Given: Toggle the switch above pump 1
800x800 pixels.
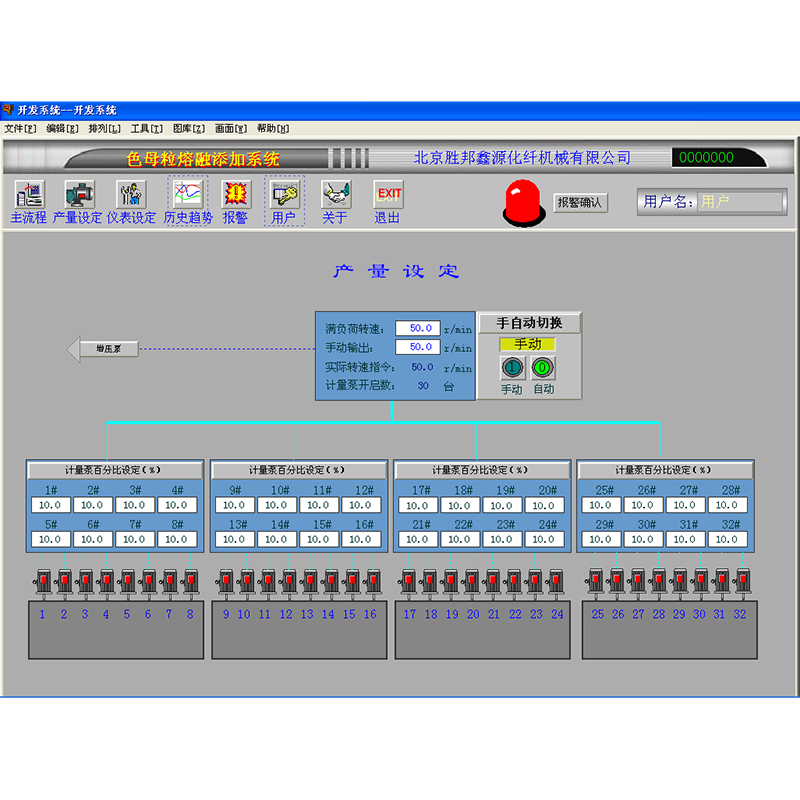Looking at the screenshot, I should pos(42,580).
